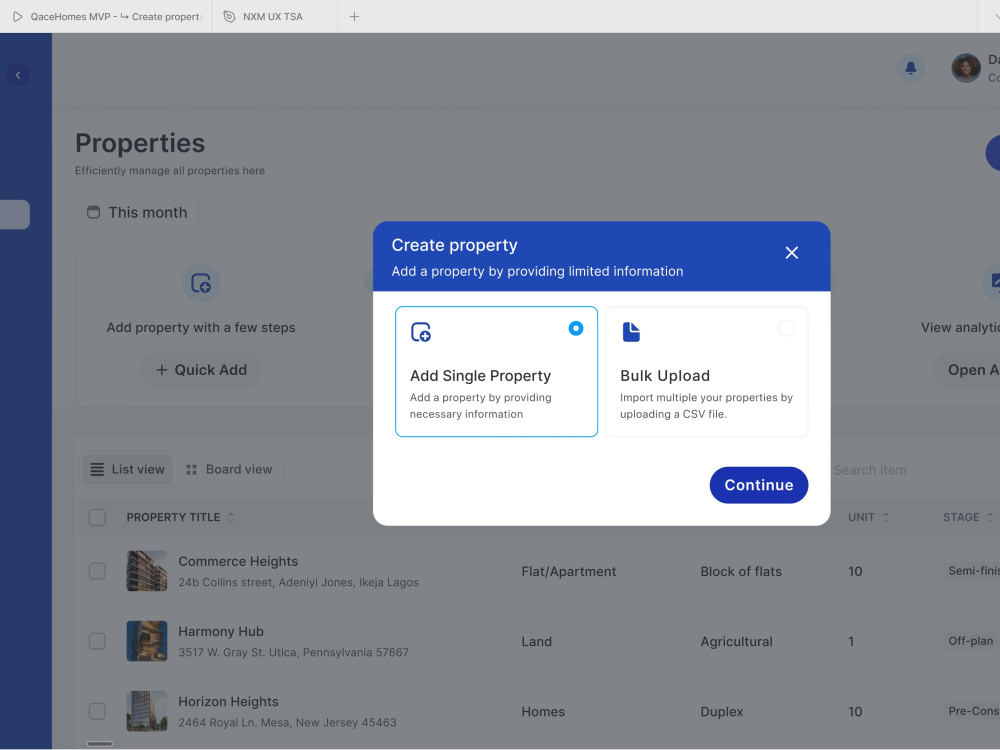Image resolution: width=1000 pixels, height=750 pixels.
Task: Check the Commerce Heights row checkbox
Action: (x=97, y=571)
